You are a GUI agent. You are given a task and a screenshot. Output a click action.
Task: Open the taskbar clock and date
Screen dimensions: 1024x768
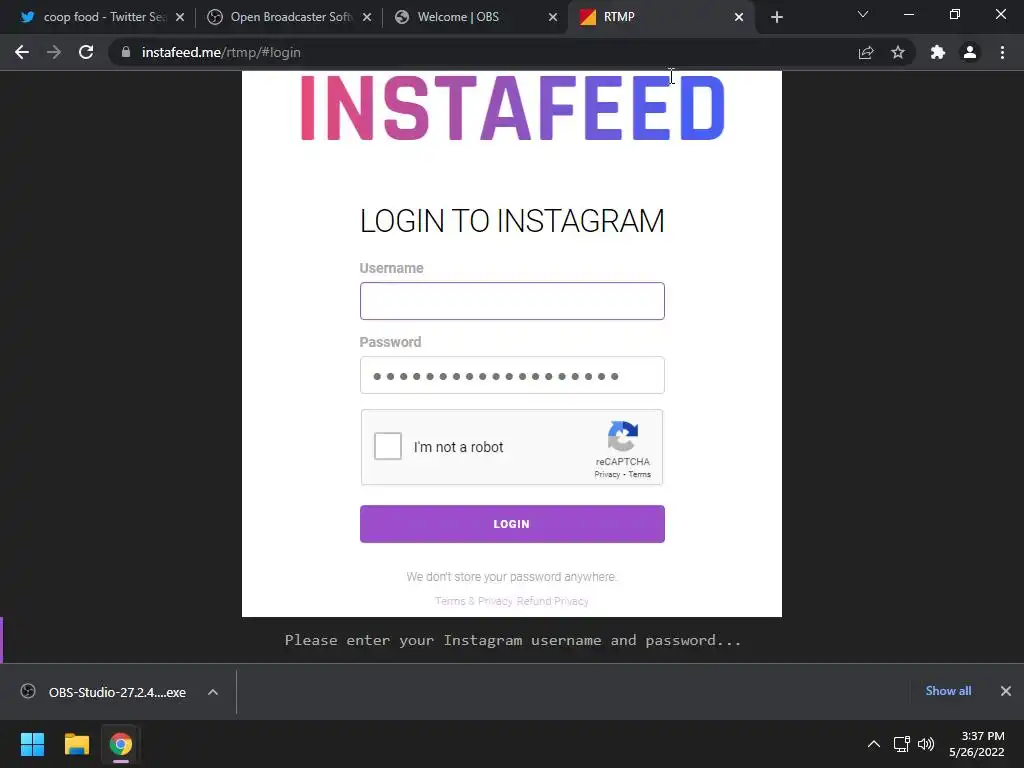tap(976, 744)
